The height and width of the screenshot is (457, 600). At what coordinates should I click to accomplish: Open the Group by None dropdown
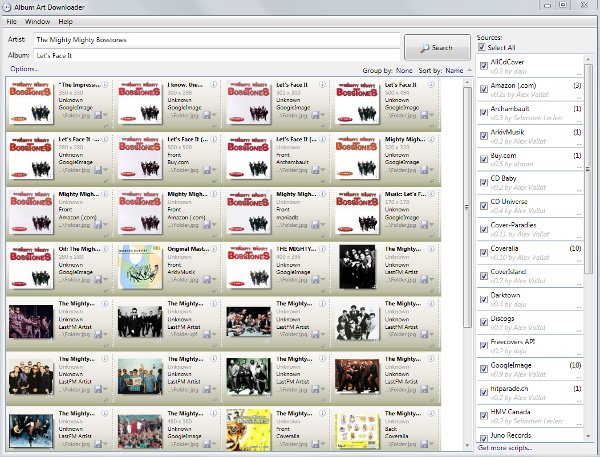click(404, 70)
